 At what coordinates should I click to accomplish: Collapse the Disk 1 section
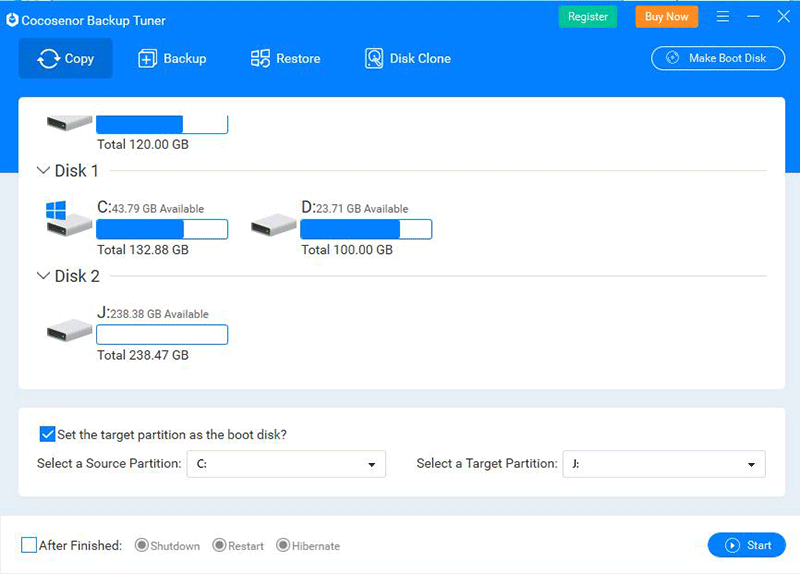[43, 170]
